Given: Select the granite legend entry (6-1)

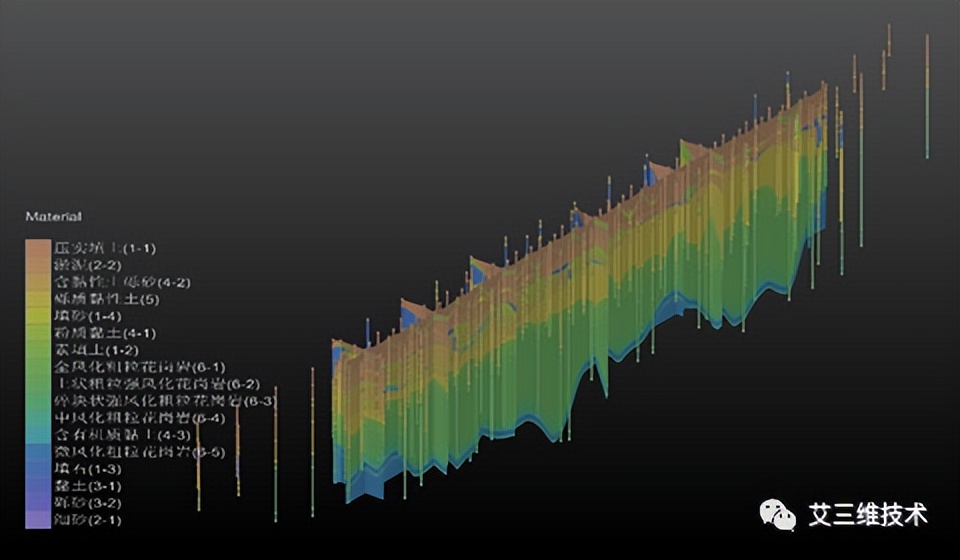Looking at the screenshot, I should tap(139, 367).
